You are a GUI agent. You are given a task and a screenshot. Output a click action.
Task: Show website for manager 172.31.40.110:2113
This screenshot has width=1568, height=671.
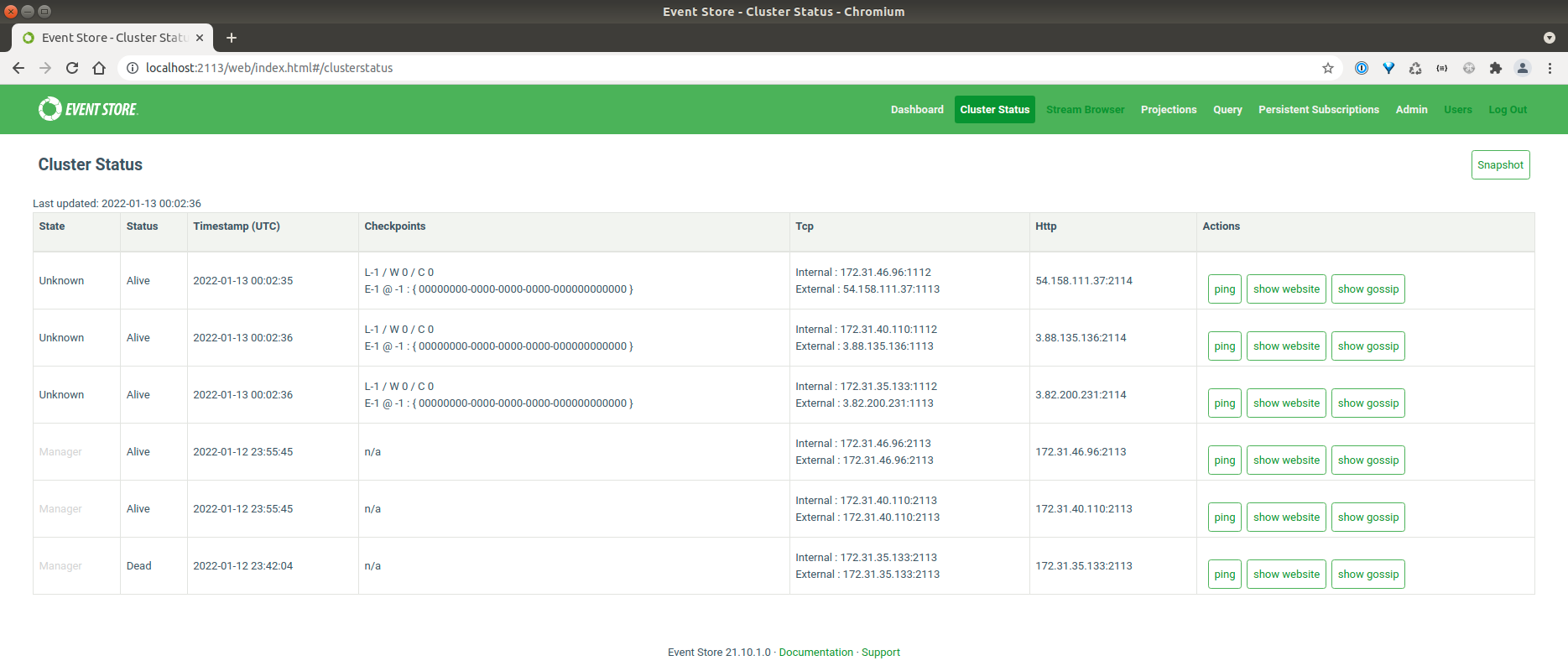[x=1286, y=518]
